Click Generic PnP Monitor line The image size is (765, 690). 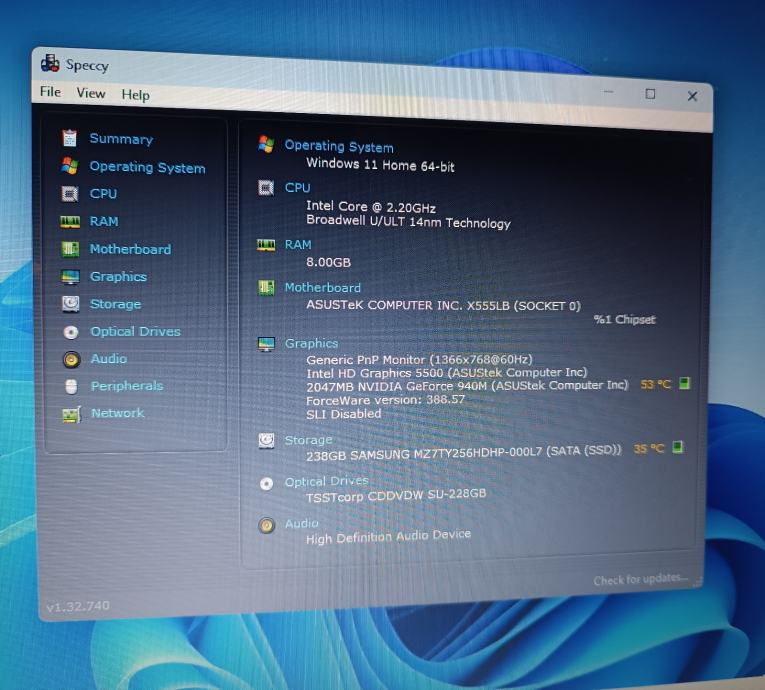(x=419, y=360)
